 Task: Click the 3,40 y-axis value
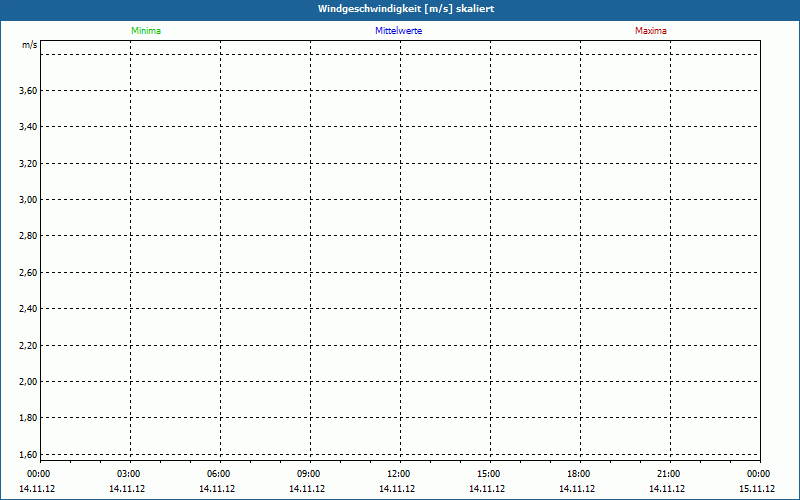pyautogui.click(x=28, y=127)
